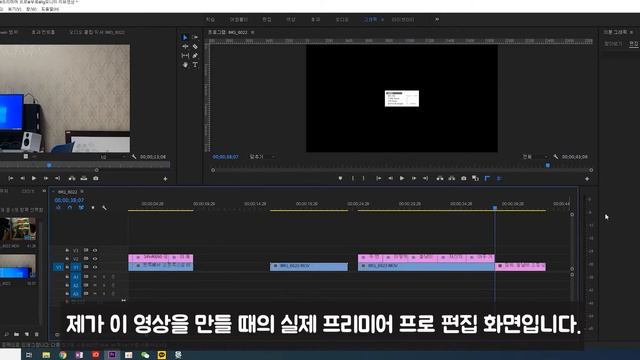Toggle track lock on V2
Screen dimensions: 640x360
click(67, 259)
